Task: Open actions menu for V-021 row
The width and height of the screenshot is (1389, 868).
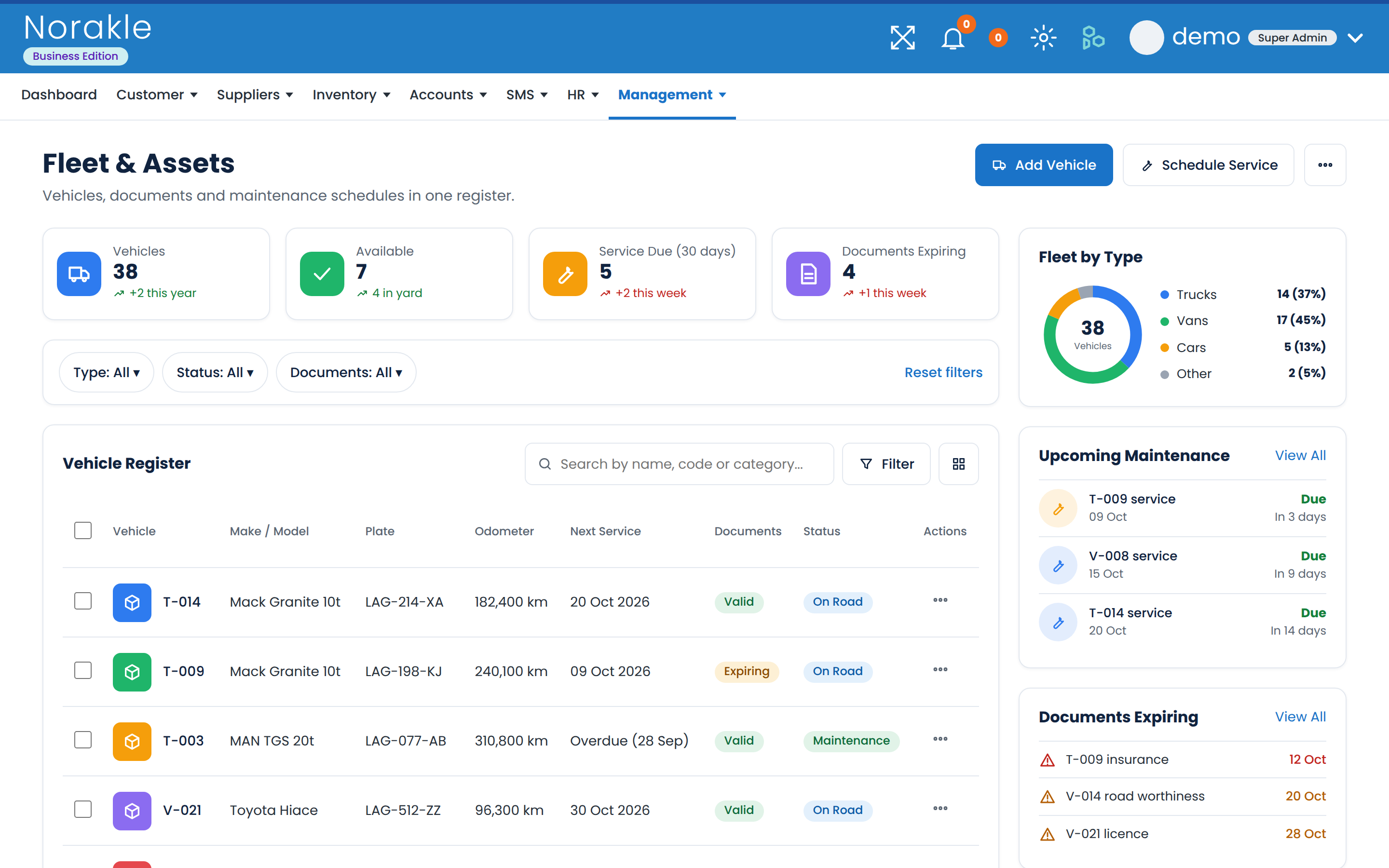Action: coord(940,809)
